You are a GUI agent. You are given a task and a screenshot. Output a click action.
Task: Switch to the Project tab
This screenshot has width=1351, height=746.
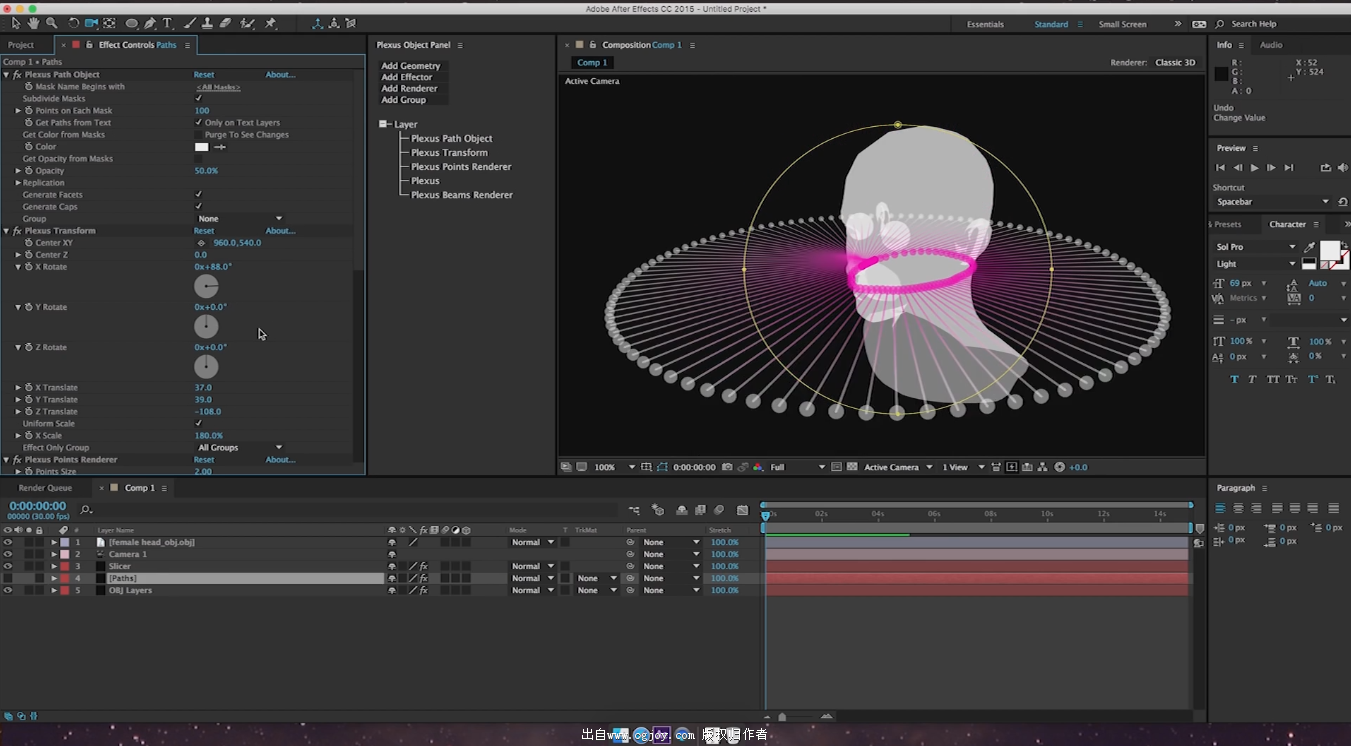pos(21,45)
